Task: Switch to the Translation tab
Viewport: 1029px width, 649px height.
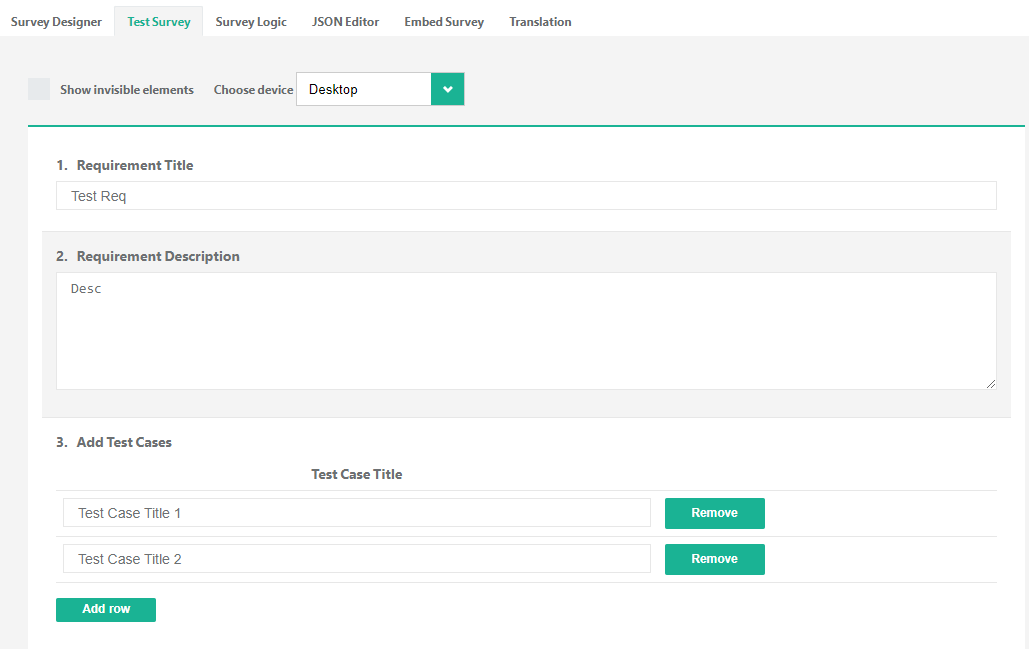Action: [540, 21]
